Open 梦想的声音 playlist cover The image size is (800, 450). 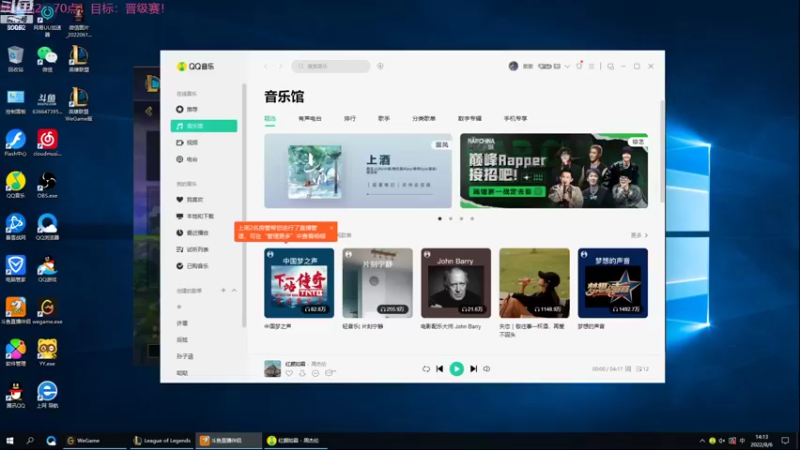tap(613, 283)
